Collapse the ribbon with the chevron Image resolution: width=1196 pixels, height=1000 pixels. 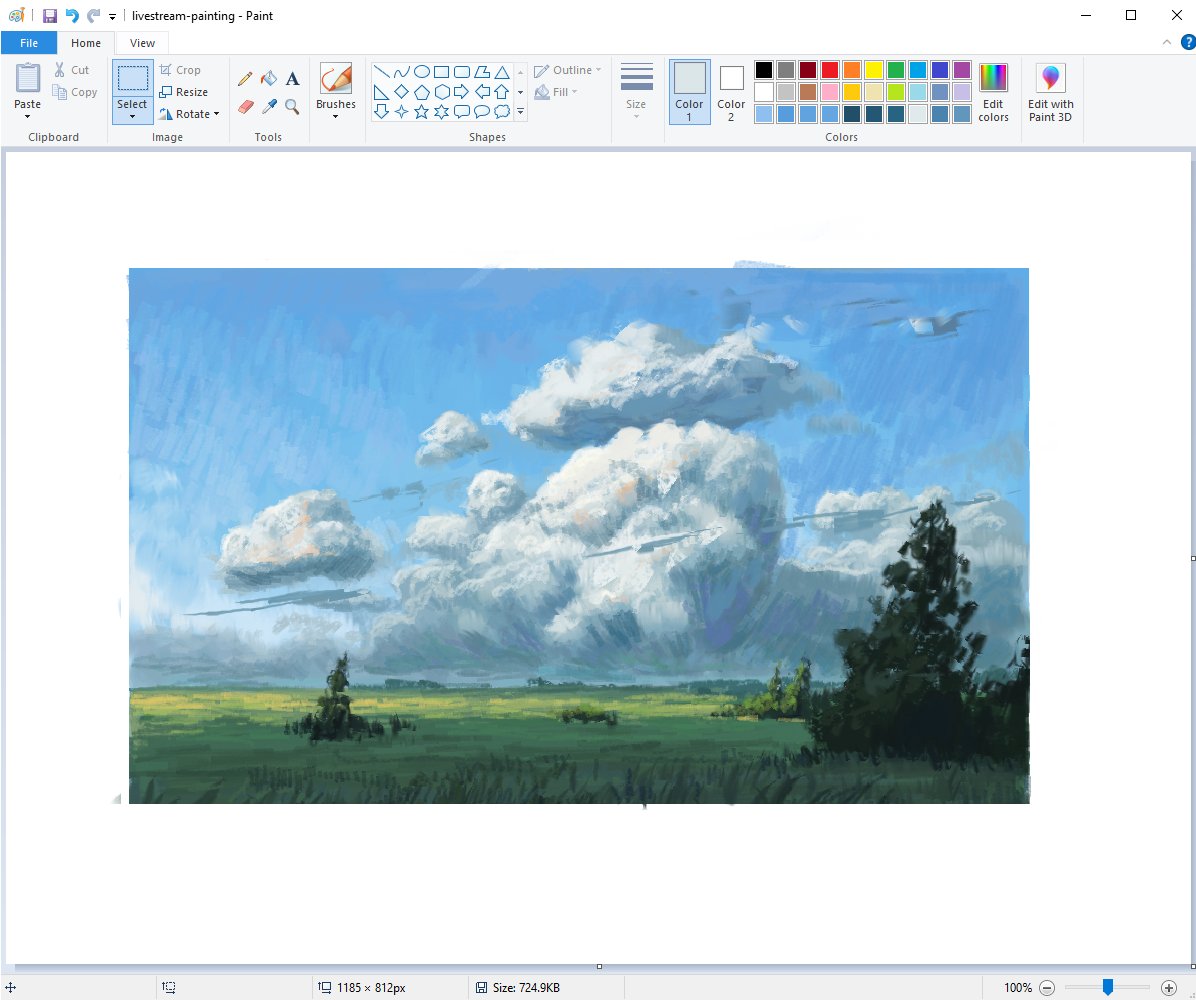point(1167,43)
